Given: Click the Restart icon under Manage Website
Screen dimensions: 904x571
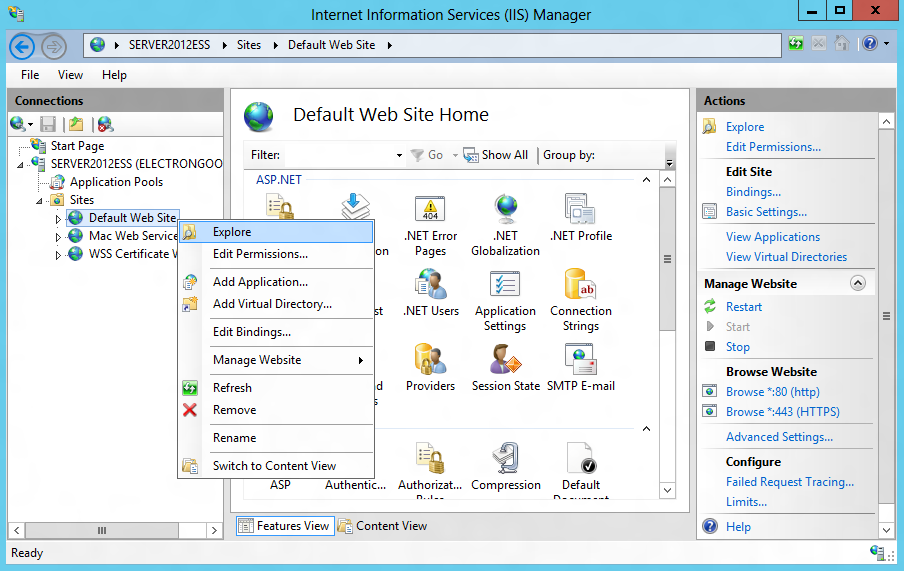Looking at the screenshot, I should pos(710,306).
